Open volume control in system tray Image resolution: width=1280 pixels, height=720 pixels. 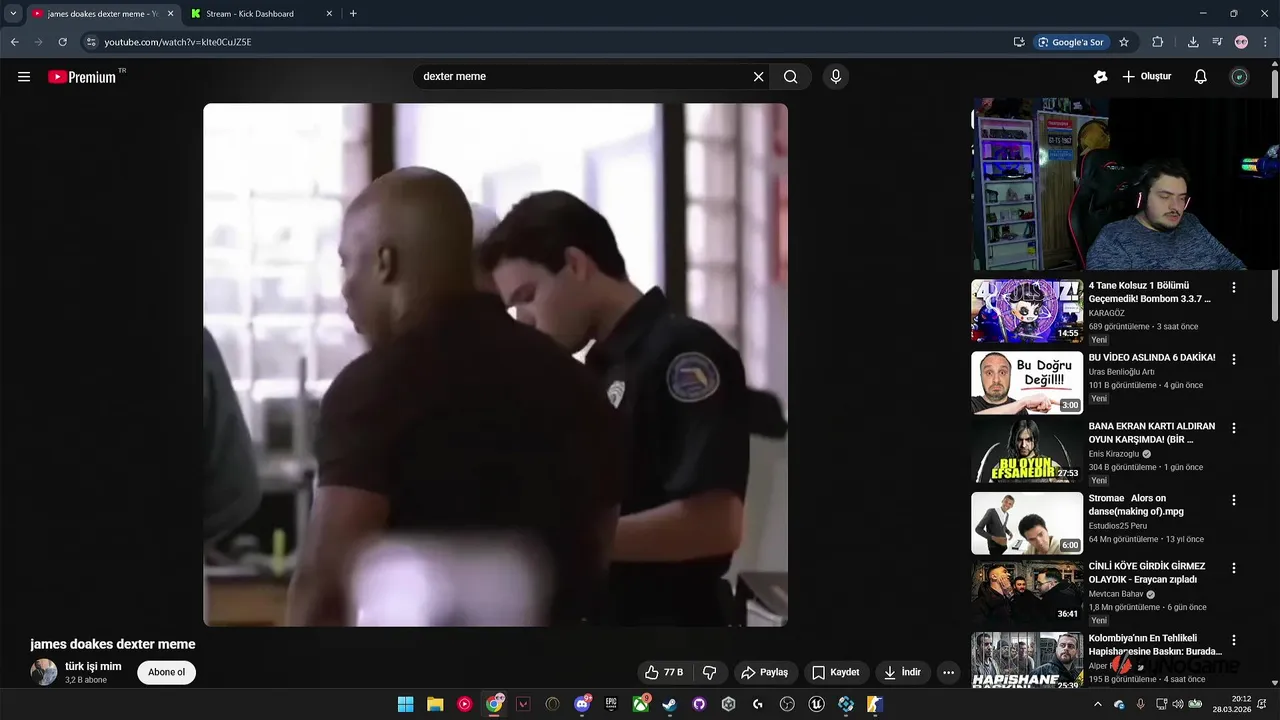[1177, 704]
